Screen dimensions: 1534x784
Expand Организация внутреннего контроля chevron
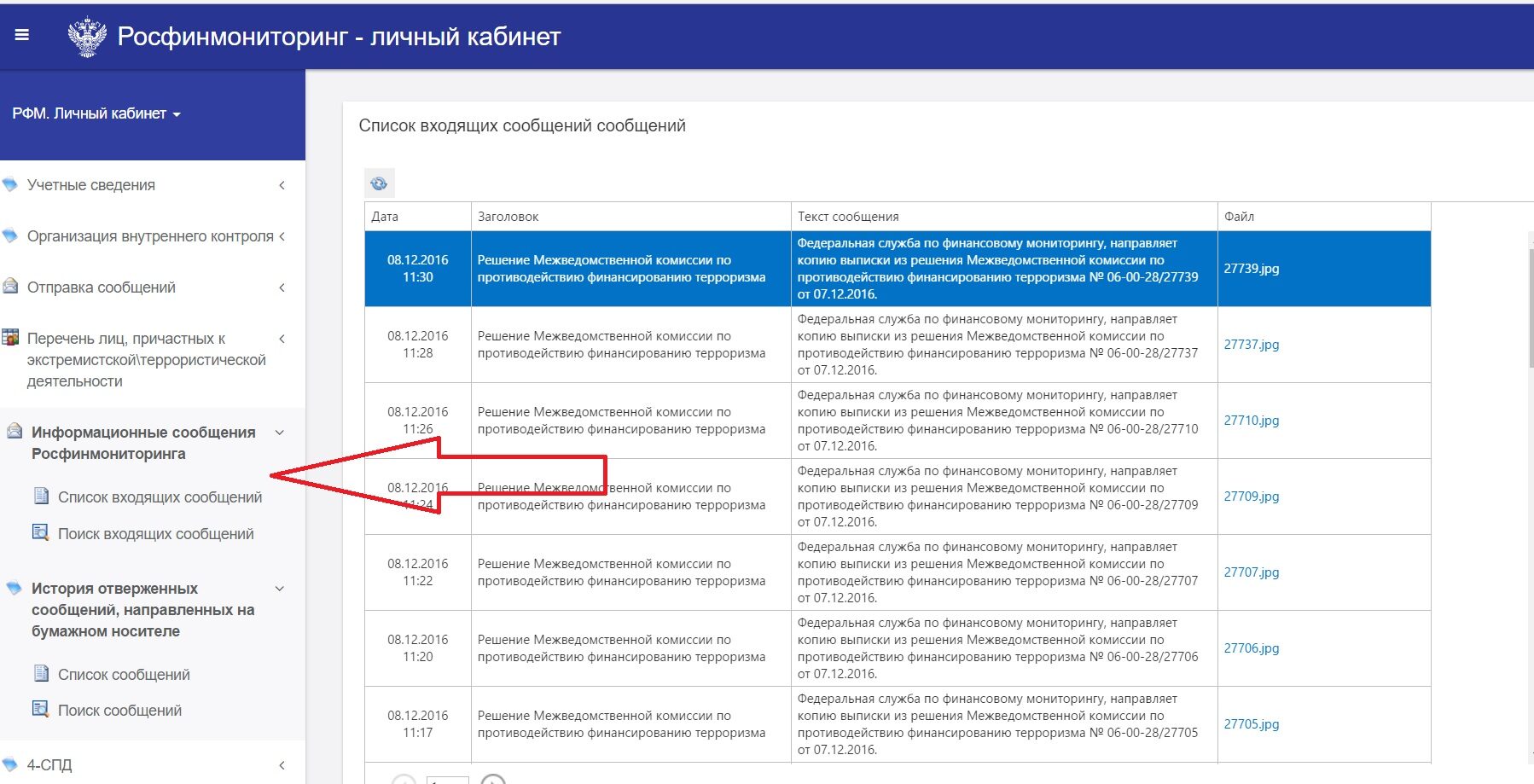pyautogui.click(x=282, y=236)
